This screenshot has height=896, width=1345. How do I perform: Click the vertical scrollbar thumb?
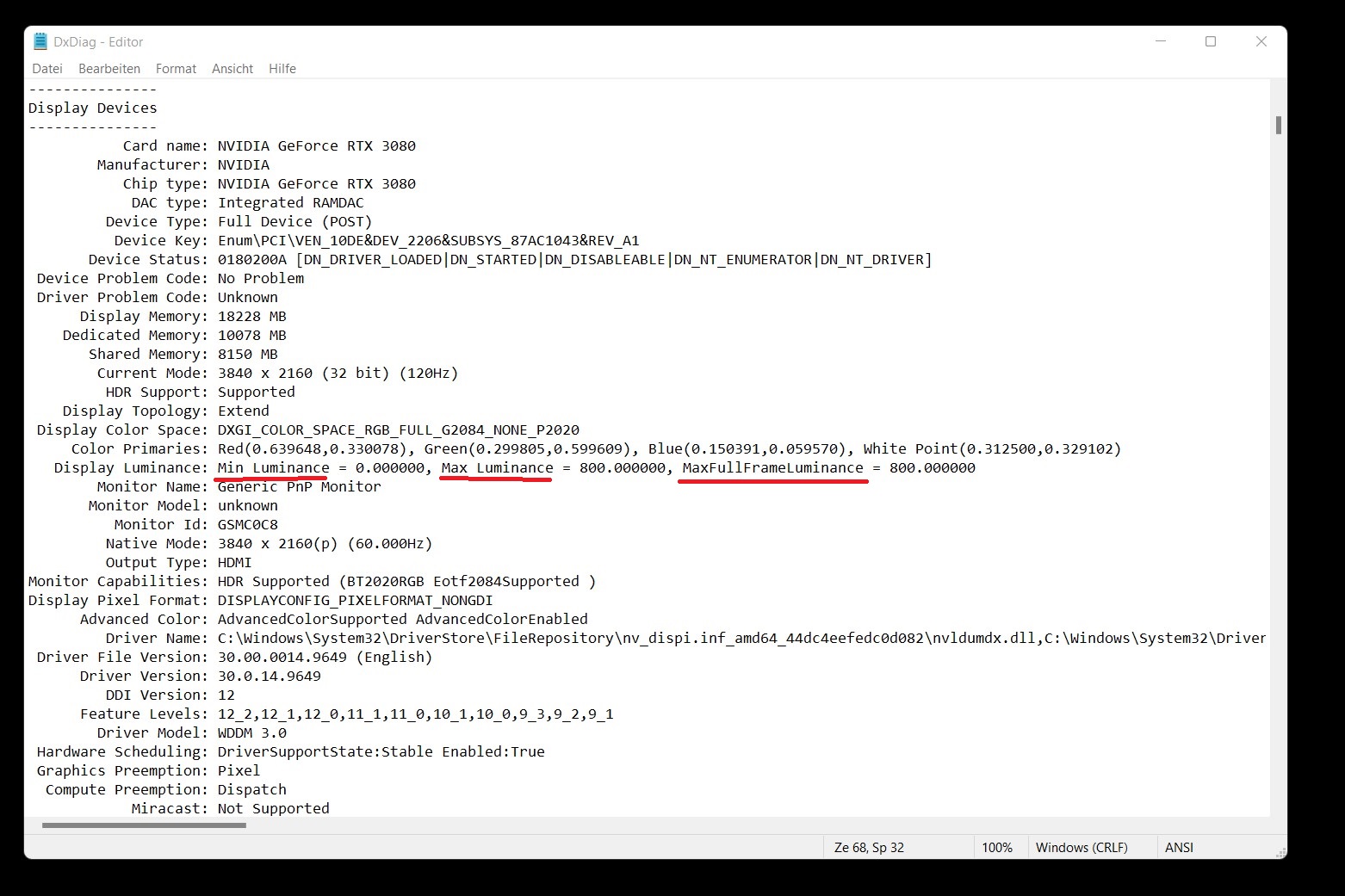click(x=1279, y=125)
